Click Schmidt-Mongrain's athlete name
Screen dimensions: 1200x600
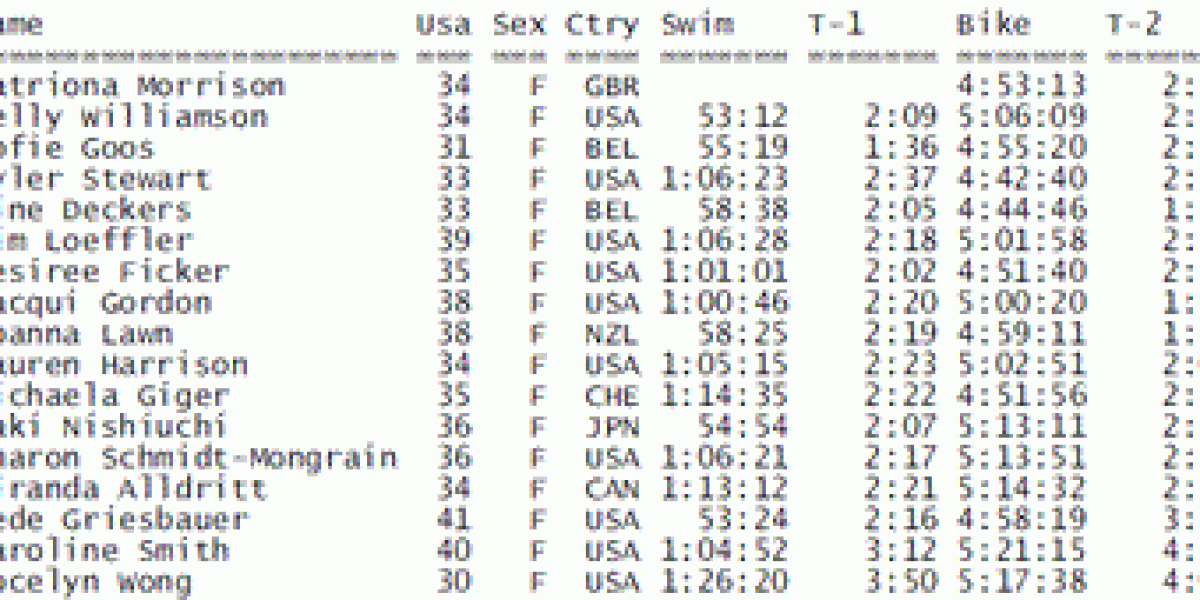point(198,458)
